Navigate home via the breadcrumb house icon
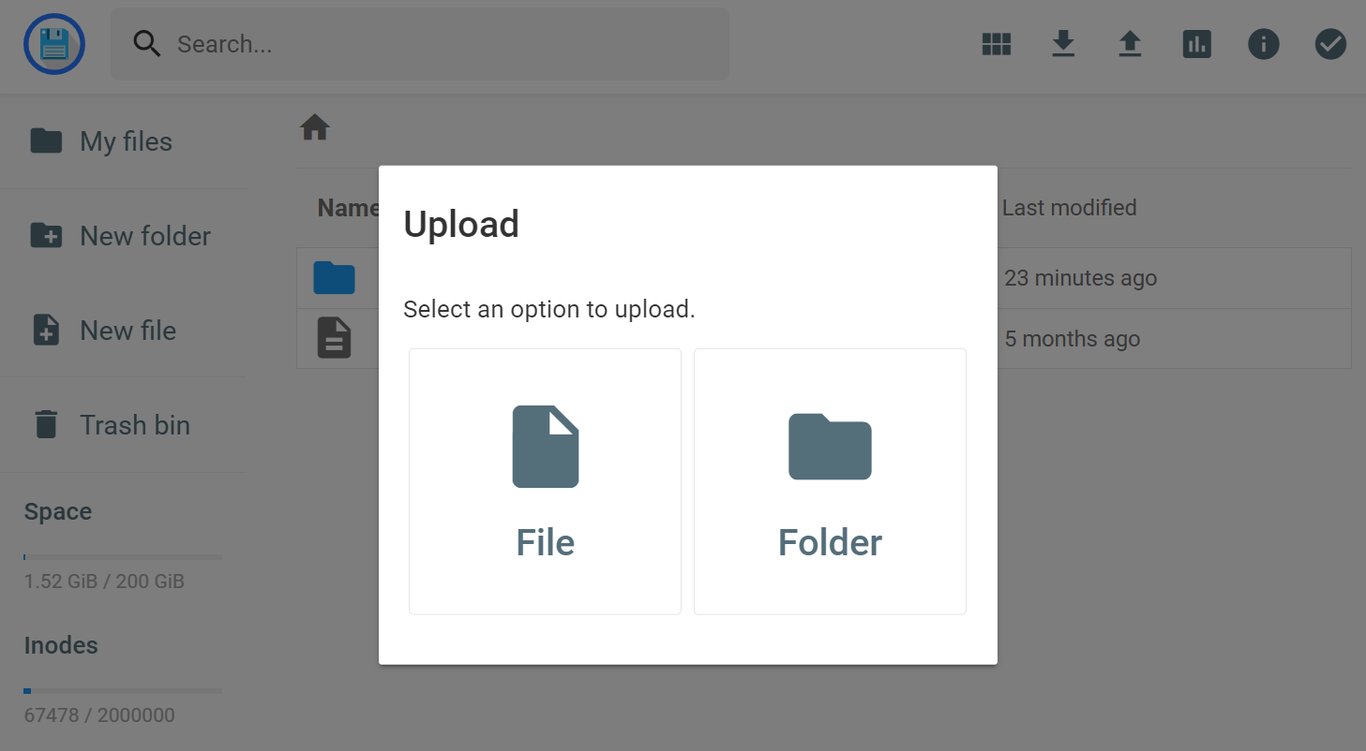The image size is (1366, 751). click(x=314, y=126)
